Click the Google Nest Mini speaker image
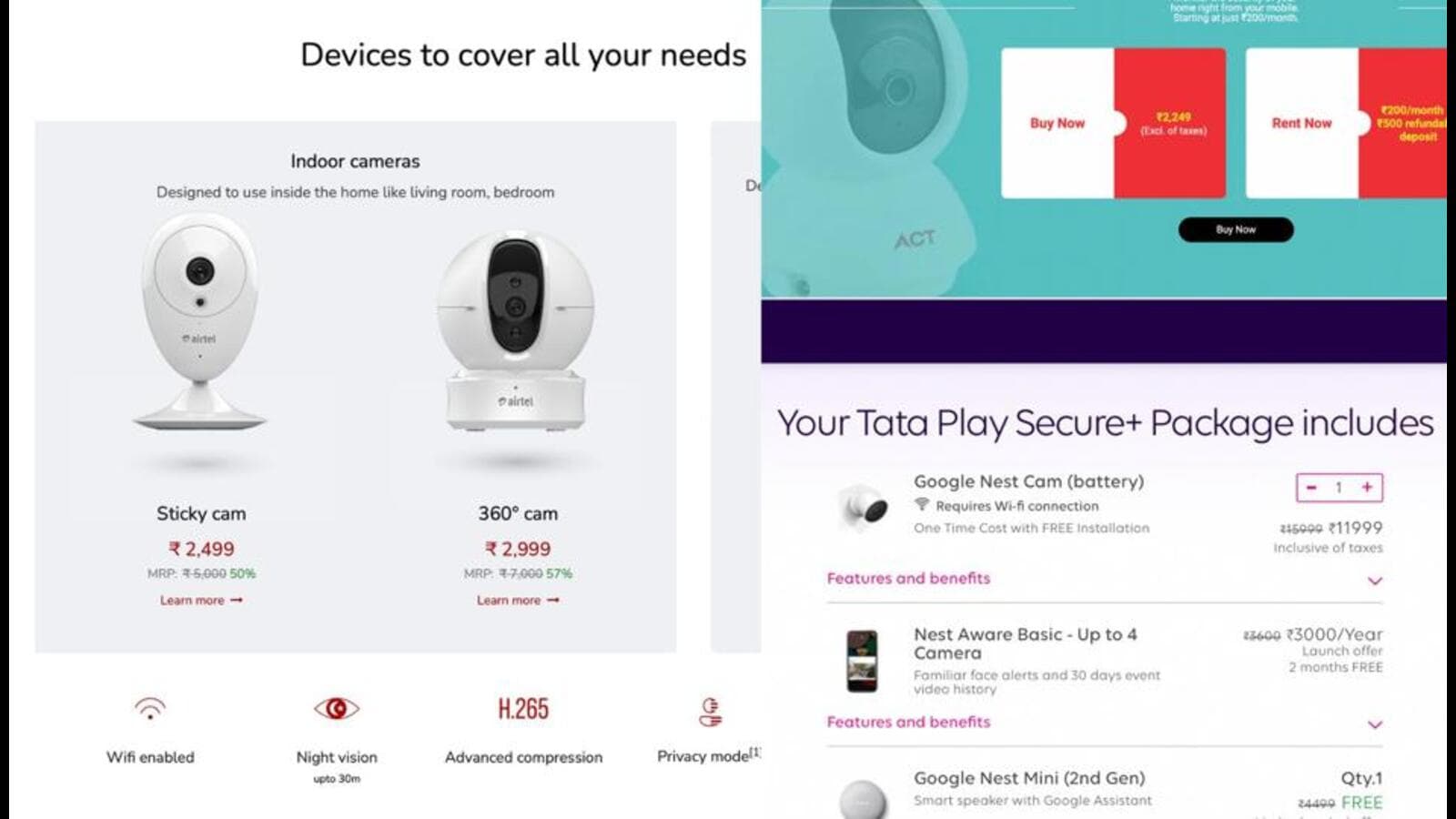 coord(863,799)
